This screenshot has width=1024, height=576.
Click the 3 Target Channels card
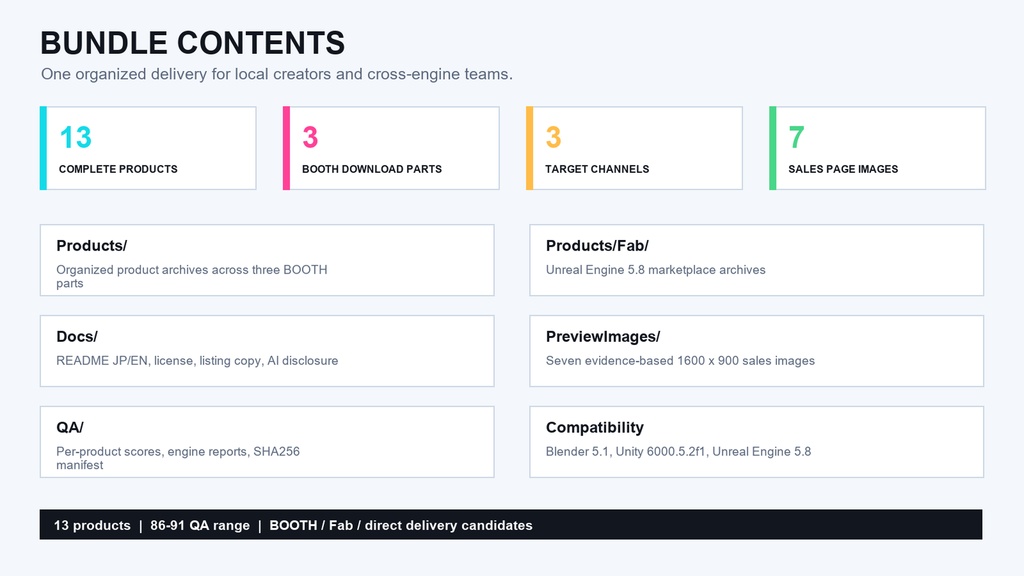tap(634, 148)
